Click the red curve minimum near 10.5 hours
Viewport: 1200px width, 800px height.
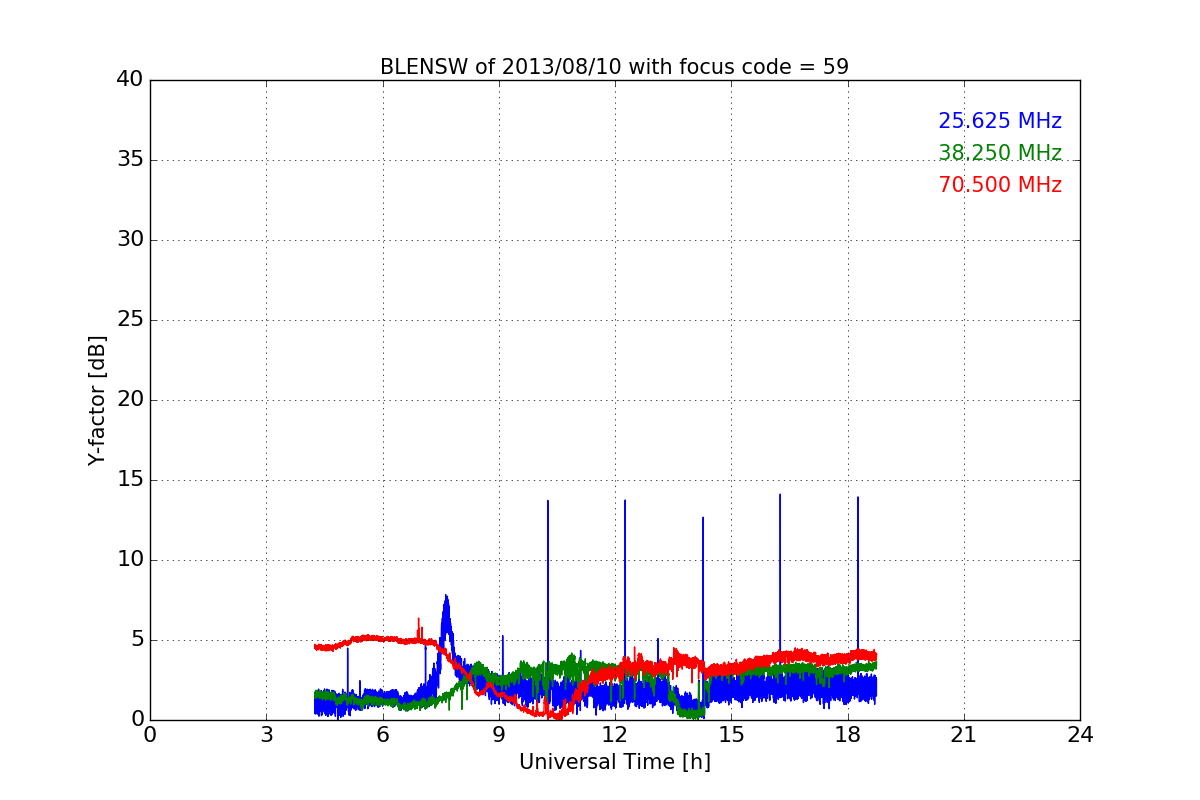(557, 714)
